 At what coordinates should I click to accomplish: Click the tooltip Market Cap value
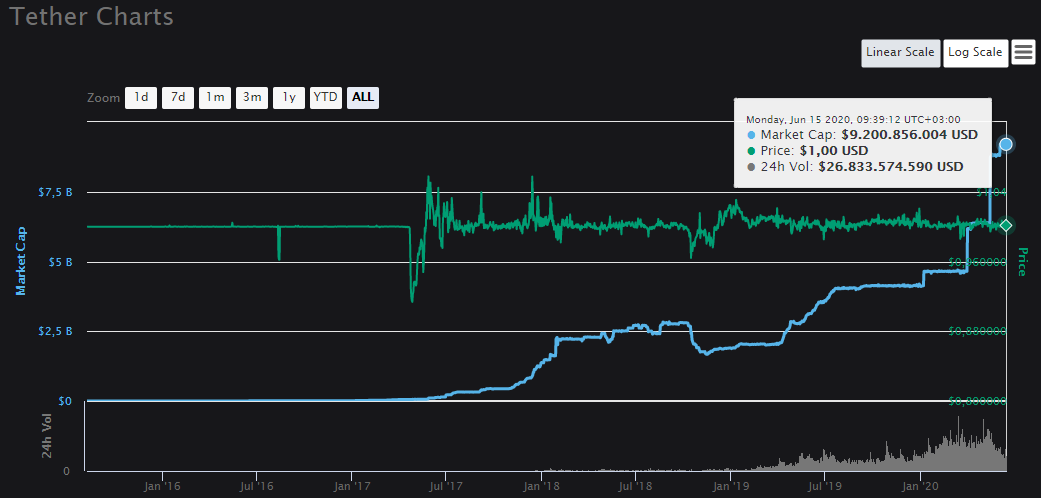[x=910, y=135]
